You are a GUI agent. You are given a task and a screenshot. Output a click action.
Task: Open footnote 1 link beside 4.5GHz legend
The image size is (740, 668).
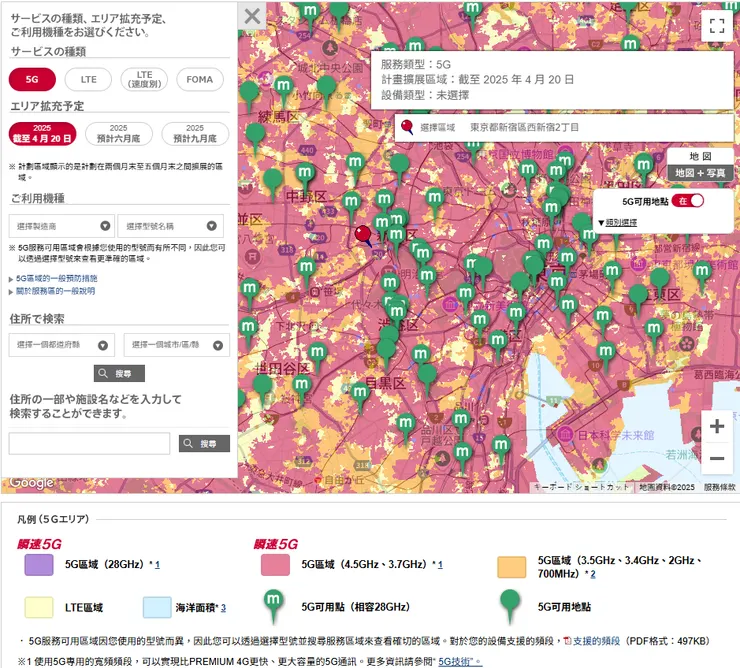440,564
